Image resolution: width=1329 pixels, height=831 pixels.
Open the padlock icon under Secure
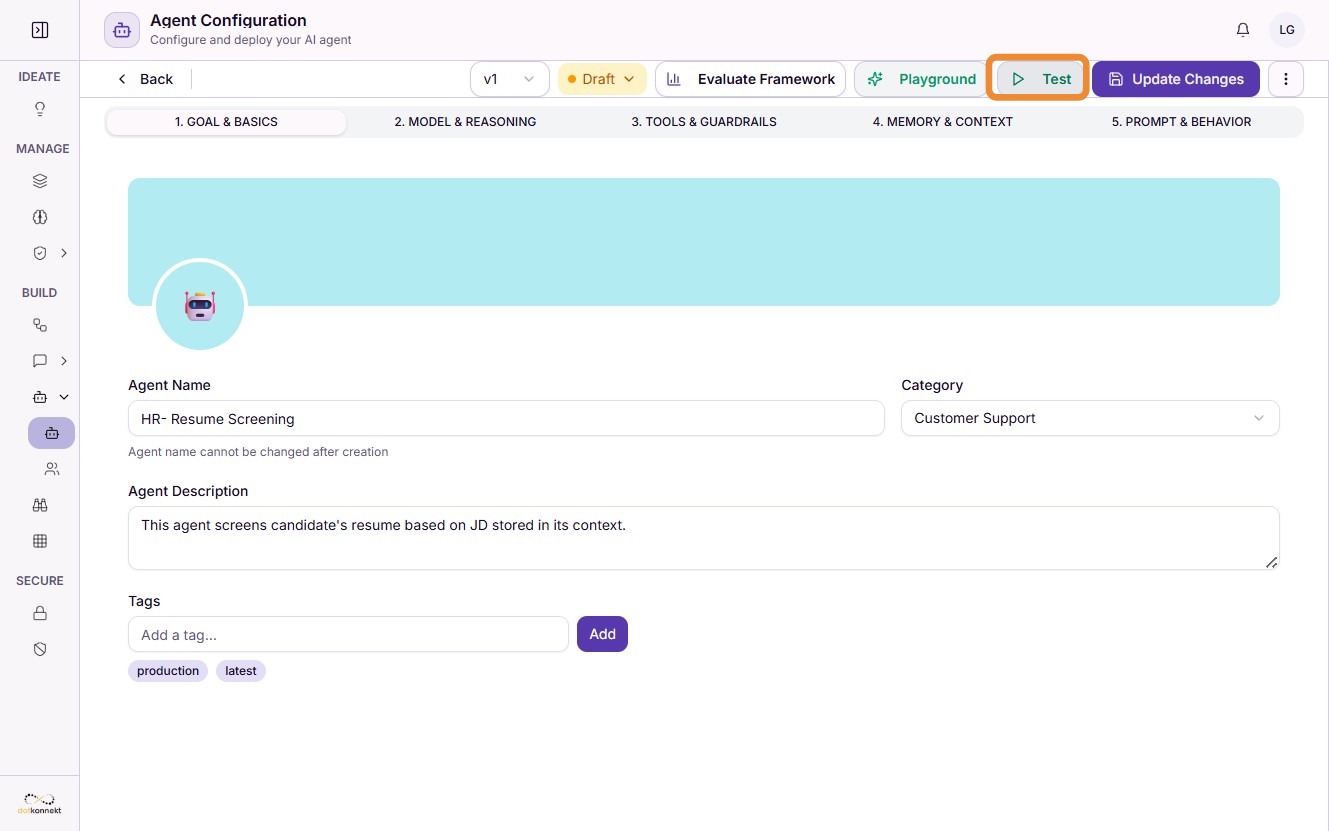pos(40,613)
